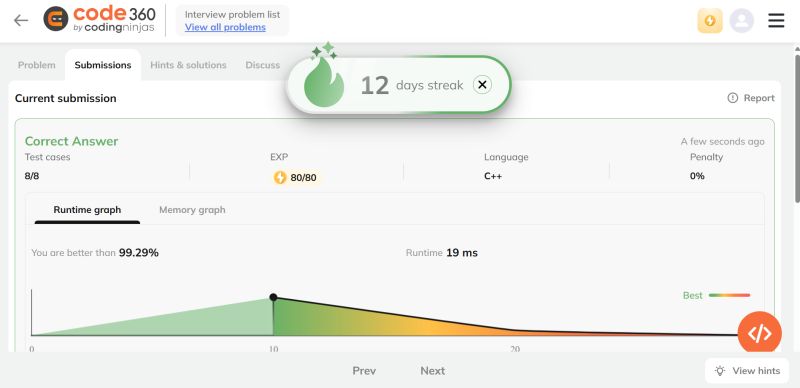Open the Hints & solutions tab

[188, 65]
